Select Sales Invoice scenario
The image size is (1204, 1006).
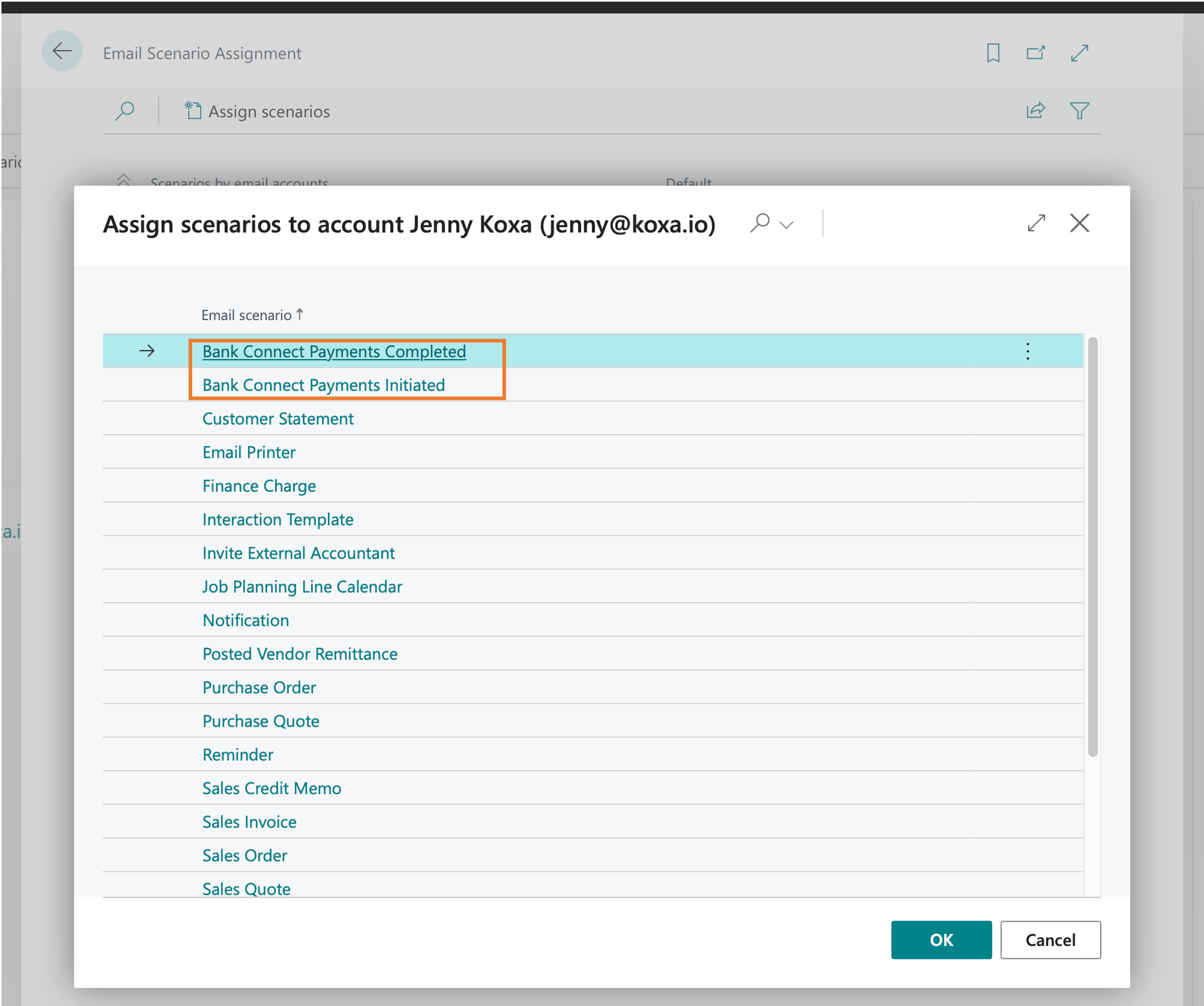click(x=250, y=822)
